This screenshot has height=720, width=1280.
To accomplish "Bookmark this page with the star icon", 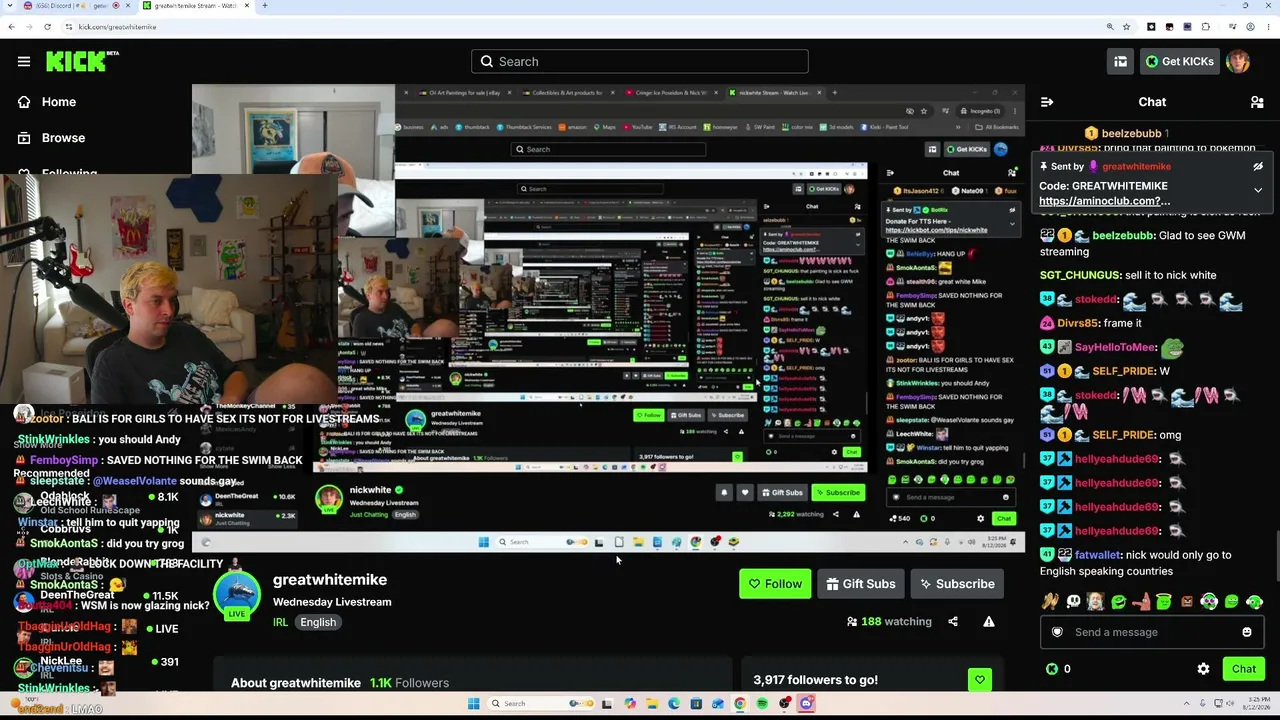I will pyautogui.click(x=1127, y=27).
